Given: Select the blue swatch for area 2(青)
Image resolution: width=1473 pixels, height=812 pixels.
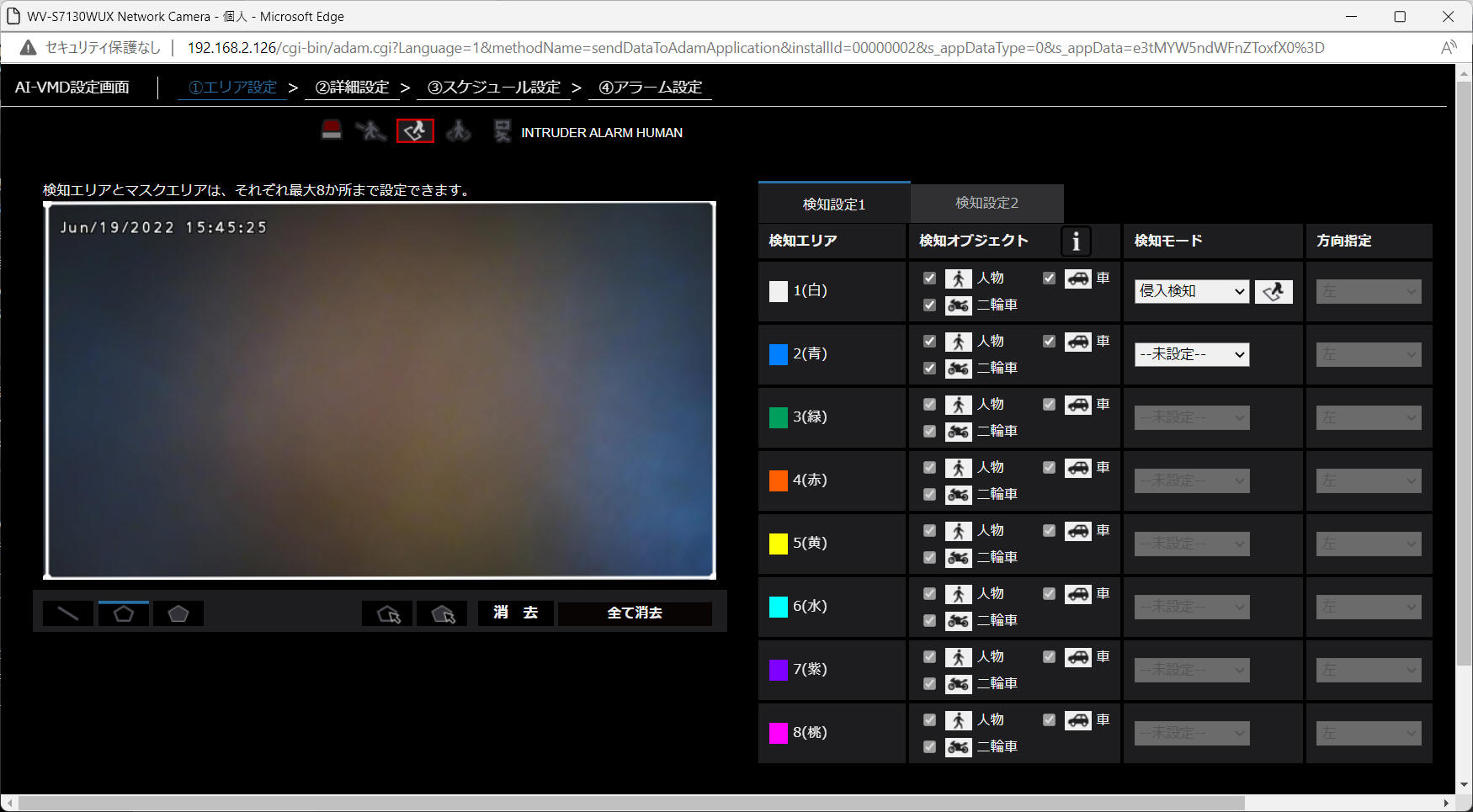Looking at the screenshot, I should click(779, 354).
